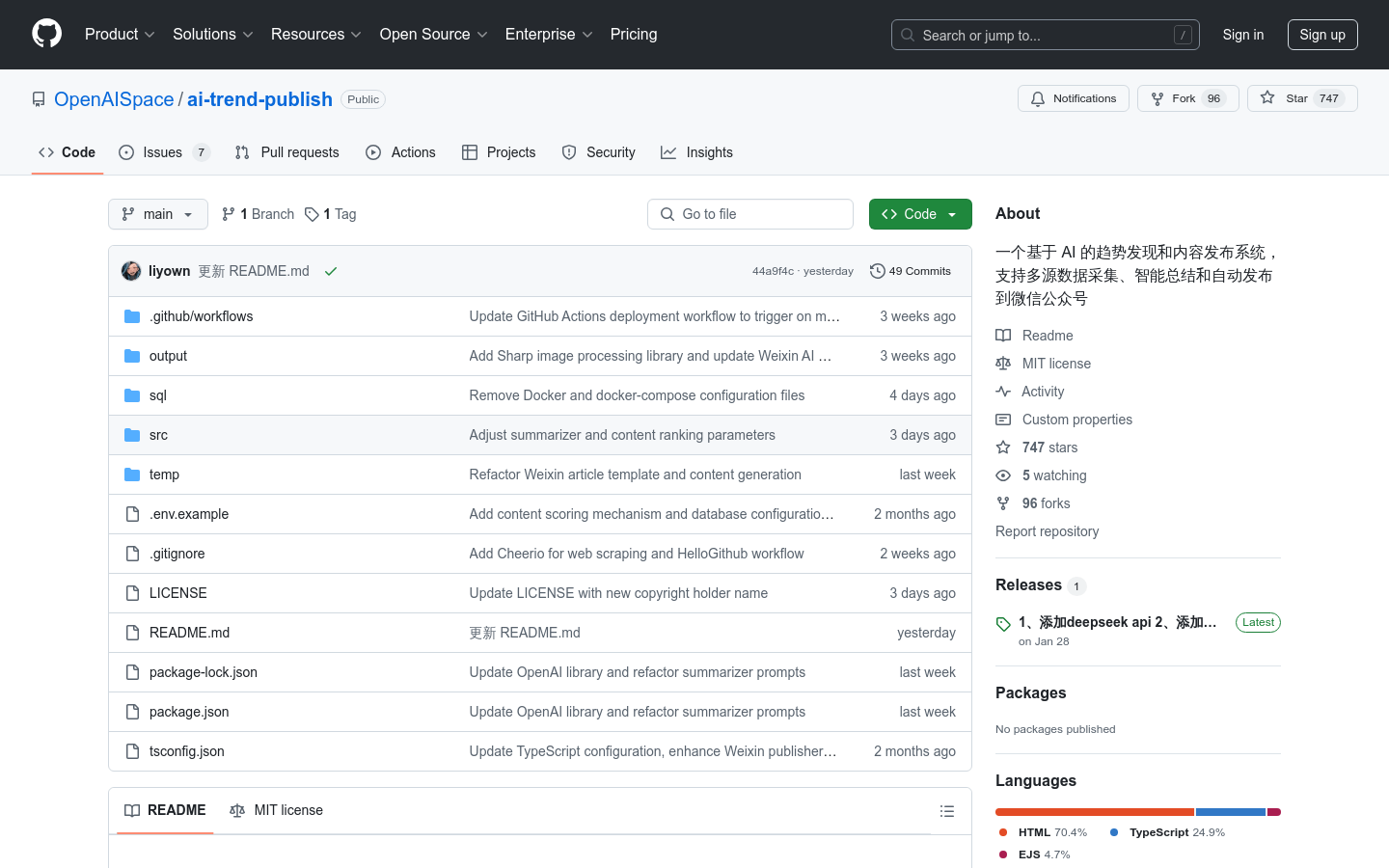Screen dimensions: 1389x868
Task: Open the sql folder
Action: [158, 395]
